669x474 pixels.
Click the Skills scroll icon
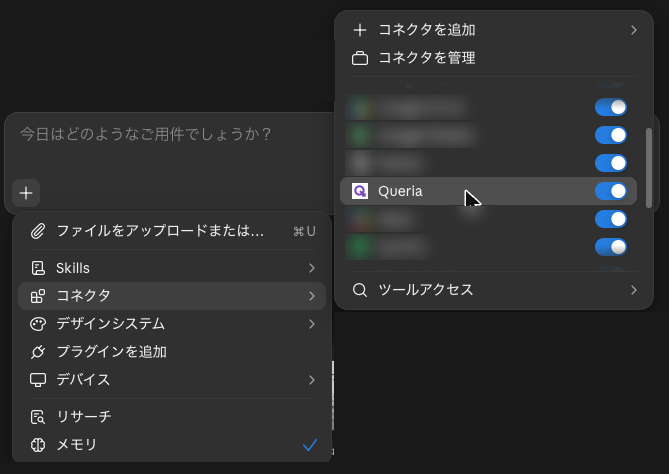38,268
